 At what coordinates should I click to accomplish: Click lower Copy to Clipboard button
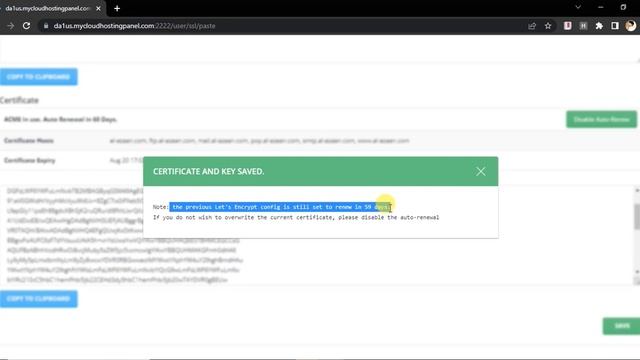38,299
